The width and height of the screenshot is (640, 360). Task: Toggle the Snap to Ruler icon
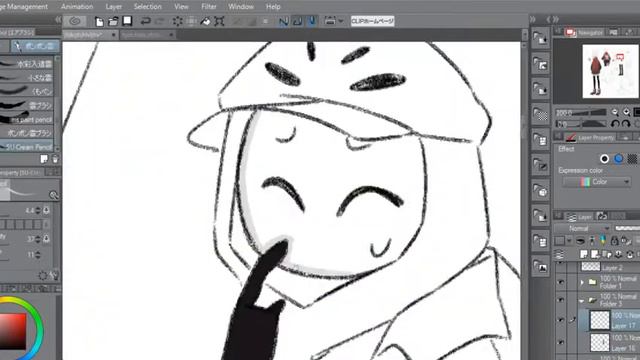pos(283,21)
